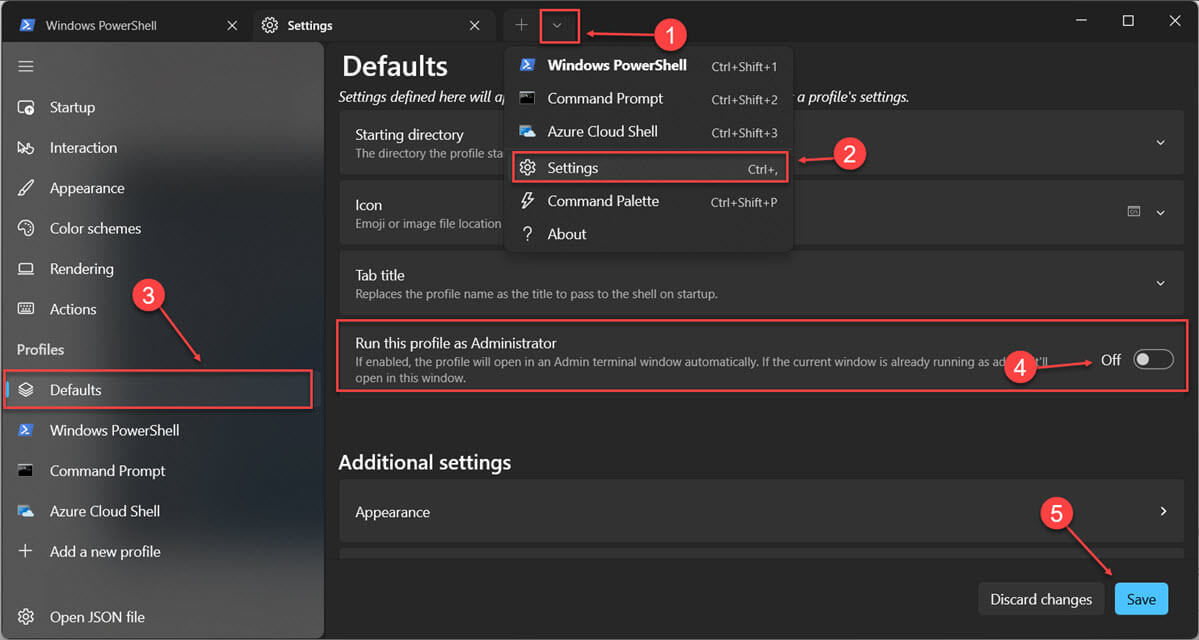The width and height of the screenshot is (1199, 640).
Task: Select Azure Cloud Shell from dropdown menu
Action: (648, 132)
